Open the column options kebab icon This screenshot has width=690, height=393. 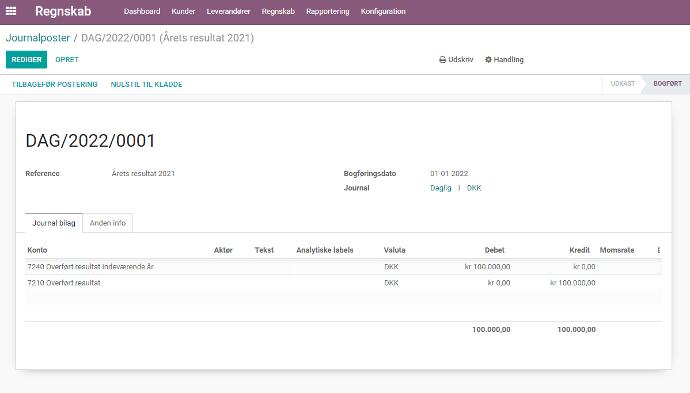tap(658, 250)
